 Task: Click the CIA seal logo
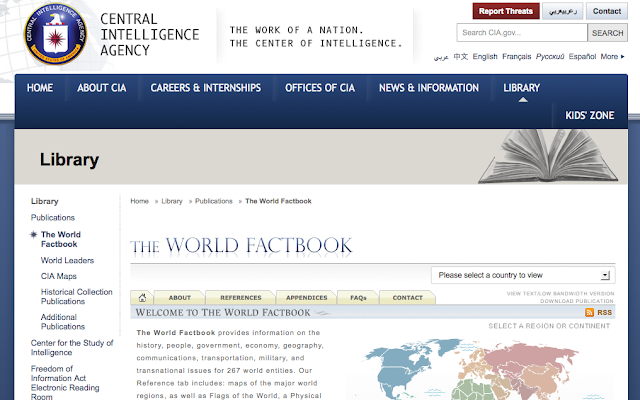(x=56, y=34)
